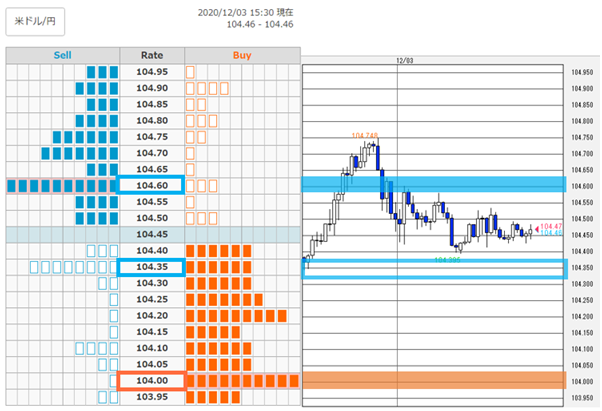
Task: Click the 104.748 high price label on chart
Action: coord(365,135)
